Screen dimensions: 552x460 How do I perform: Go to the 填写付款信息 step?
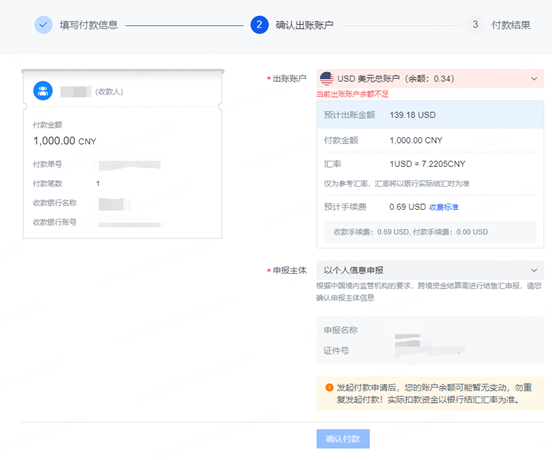coord(88,25)
